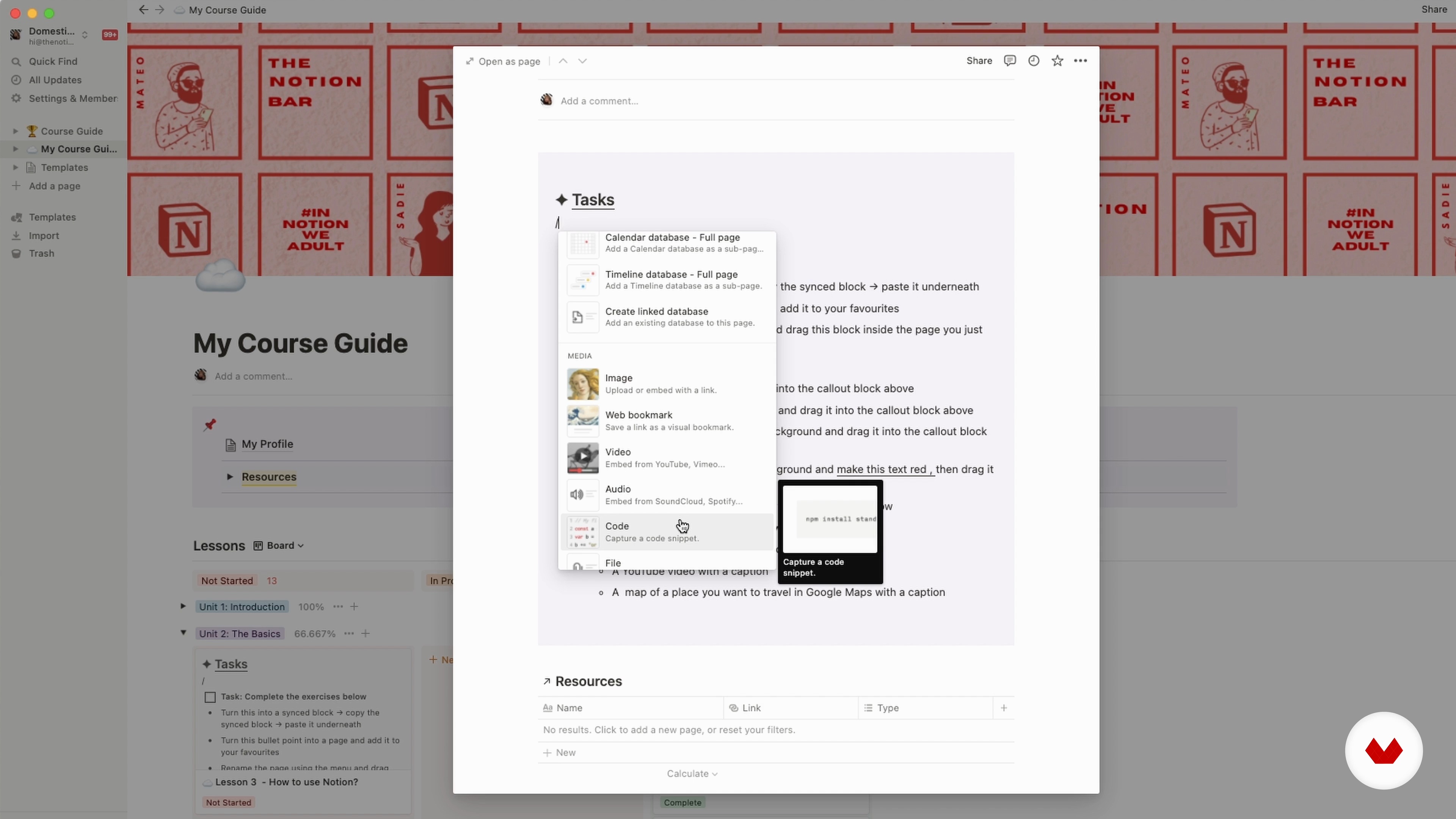1456x819 pixels.
Task: Navigate back with the left arrow
Action: pyautogui.click(x=144, y=9)
